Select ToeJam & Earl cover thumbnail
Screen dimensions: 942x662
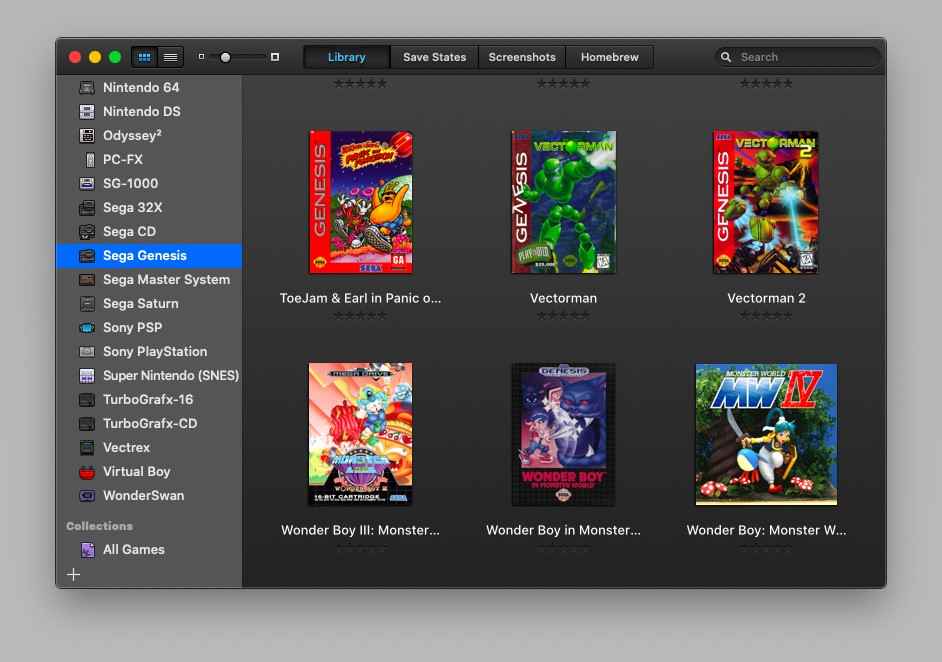click(360, 202)
